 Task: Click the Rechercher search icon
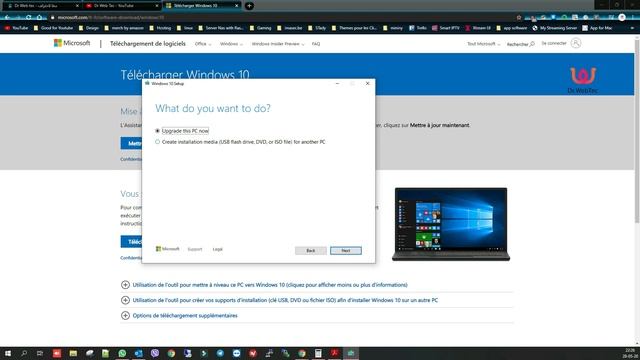532,44
